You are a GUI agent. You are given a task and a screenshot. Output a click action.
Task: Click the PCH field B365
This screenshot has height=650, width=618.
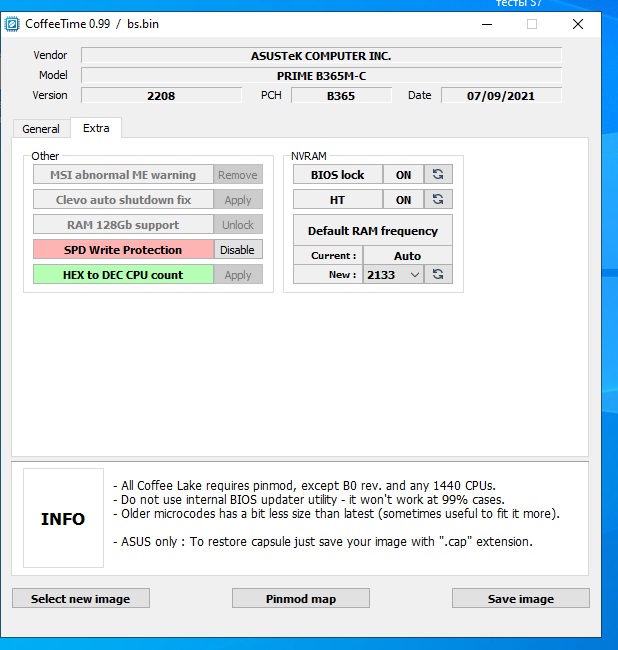point(341,95)
